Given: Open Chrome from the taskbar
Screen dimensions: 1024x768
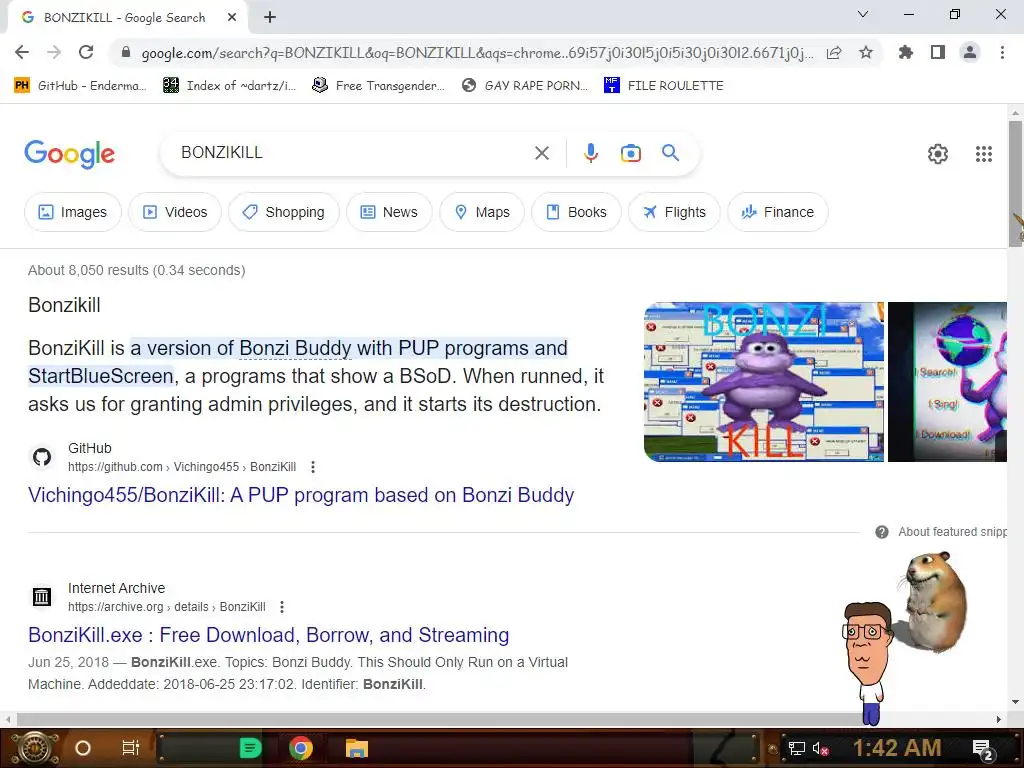Looking at the screenshot, I should (301, 748).
